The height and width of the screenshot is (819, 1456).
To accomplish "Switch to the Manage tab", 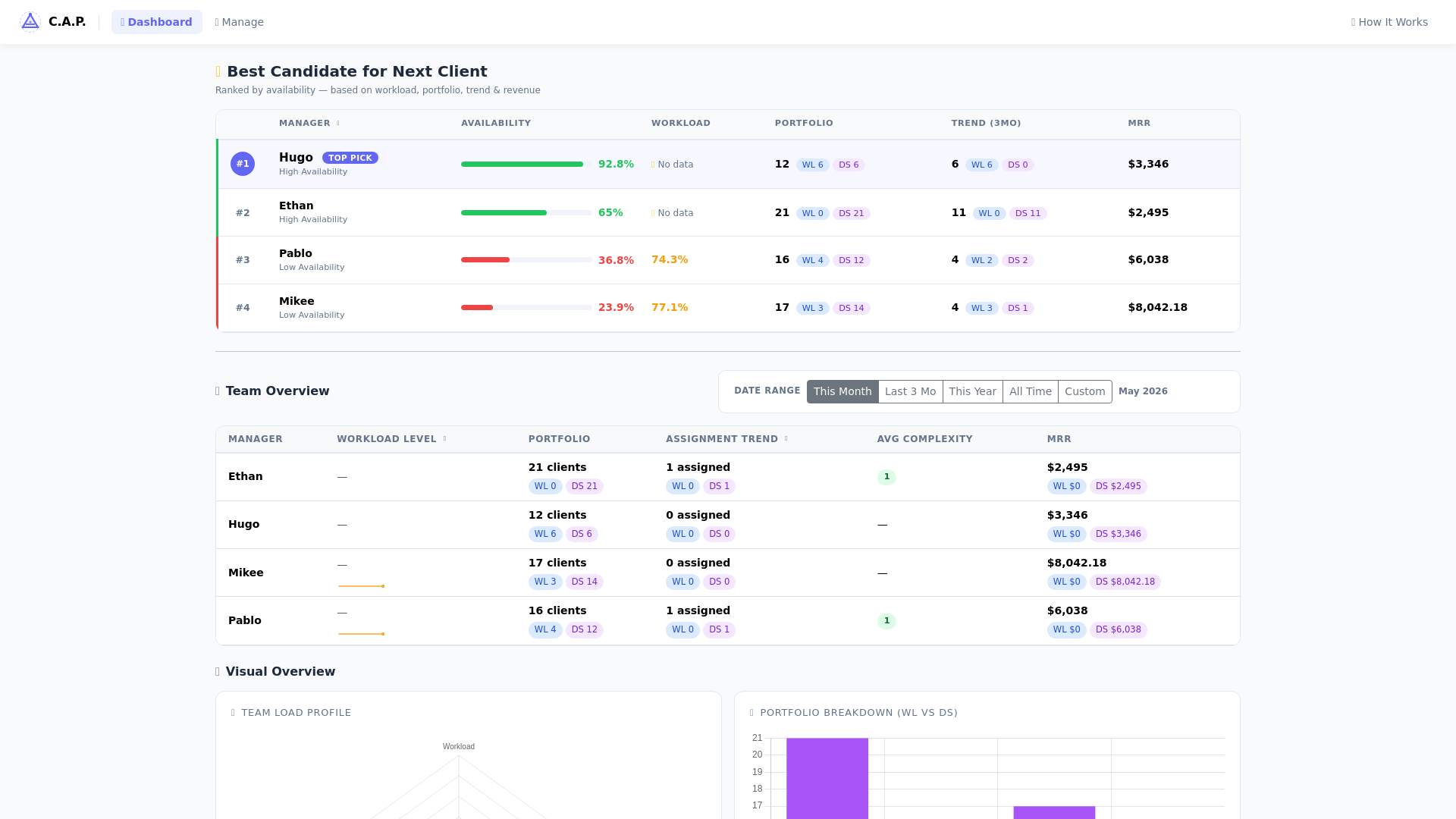I will pos(240,22).
